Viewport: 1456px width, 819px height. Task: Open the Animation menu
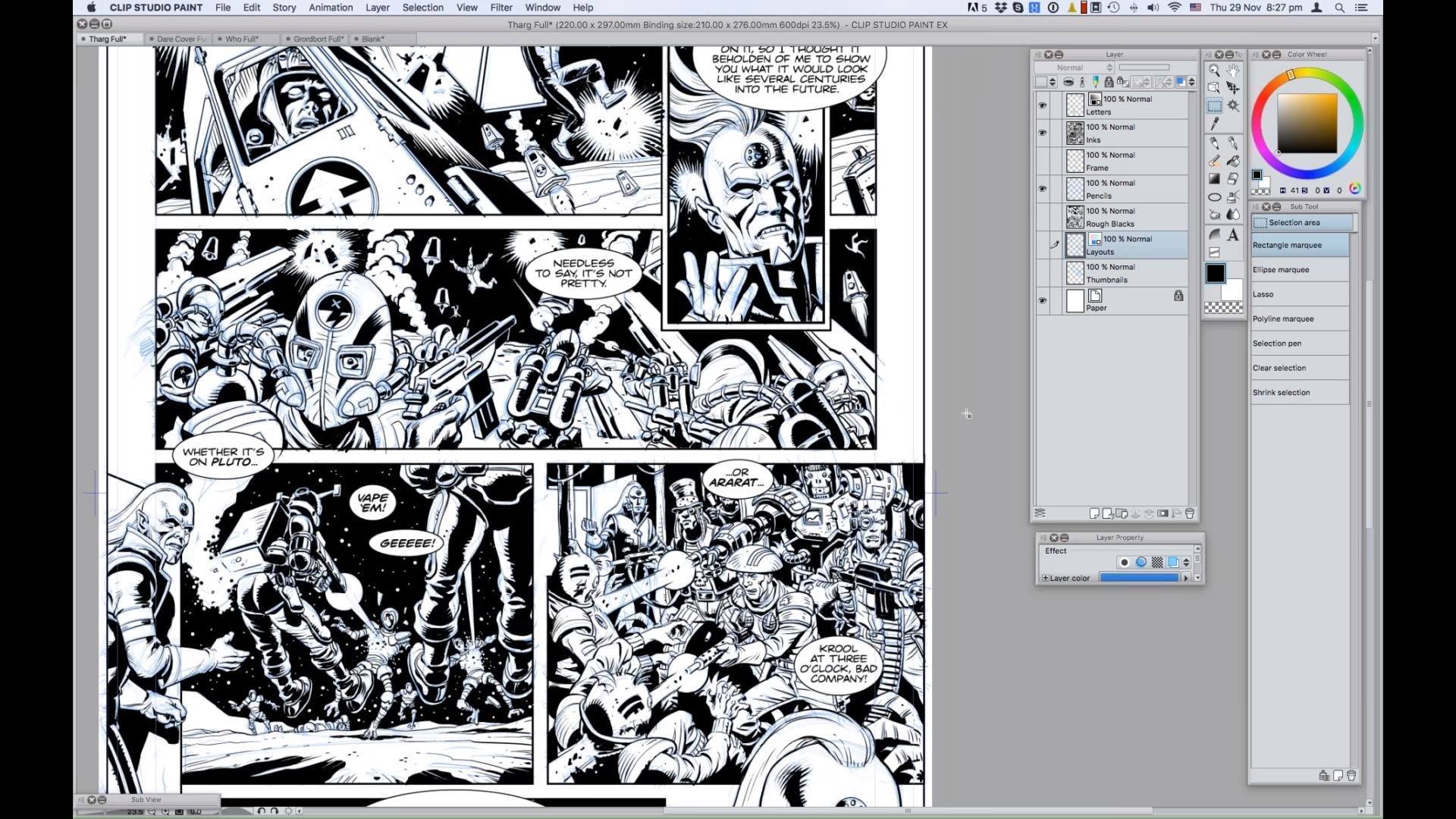pyautogui.click(x=331, y=8)
